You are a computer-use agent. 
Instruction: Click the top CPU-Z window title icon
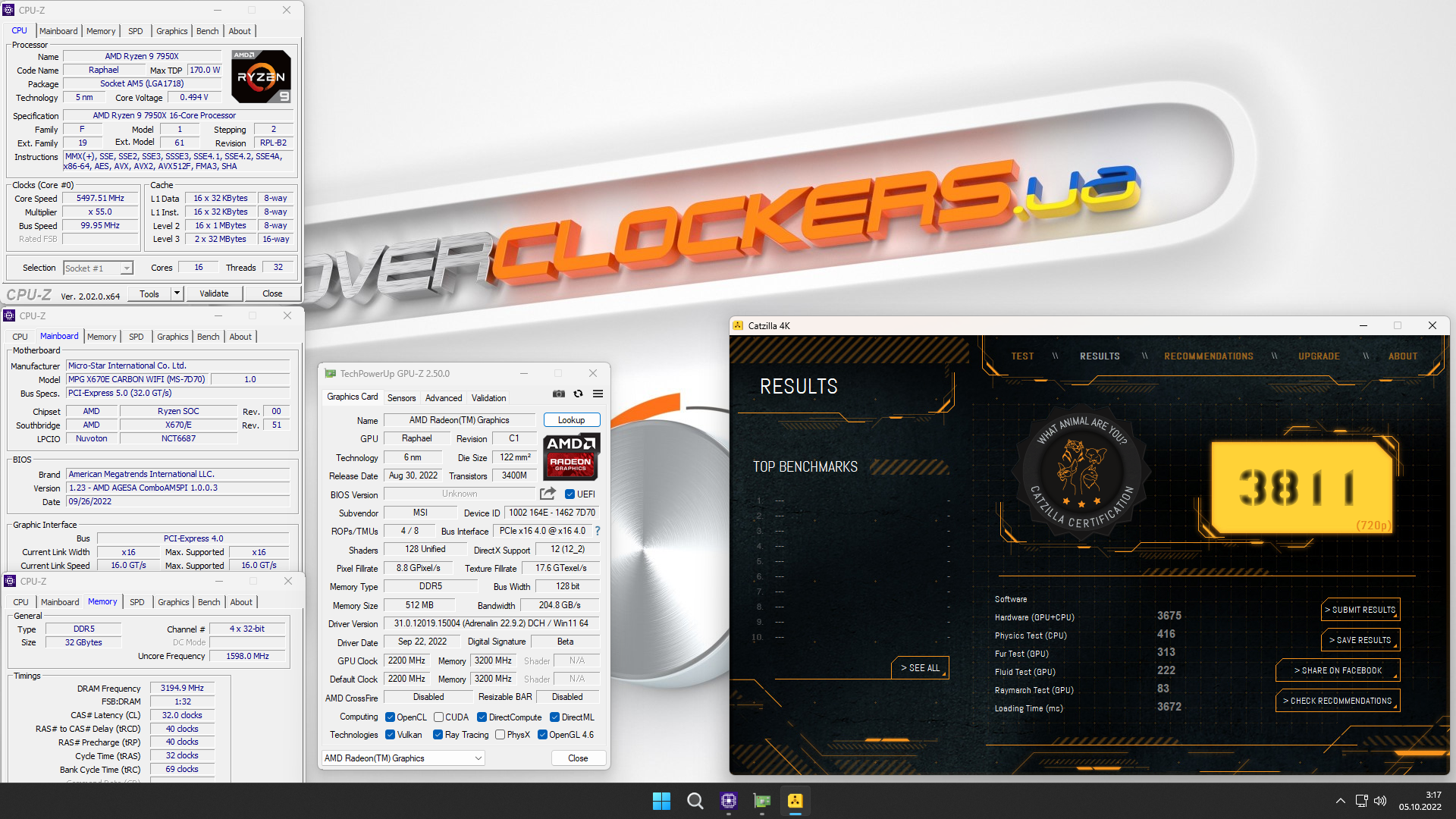click(x=9, y=10)
